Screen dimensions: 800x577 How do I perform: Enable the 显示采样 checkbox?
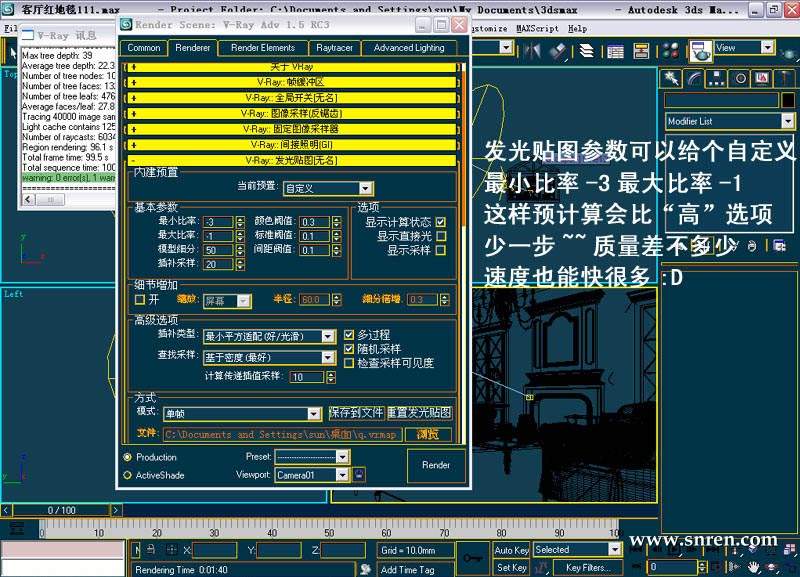[441, 250]
